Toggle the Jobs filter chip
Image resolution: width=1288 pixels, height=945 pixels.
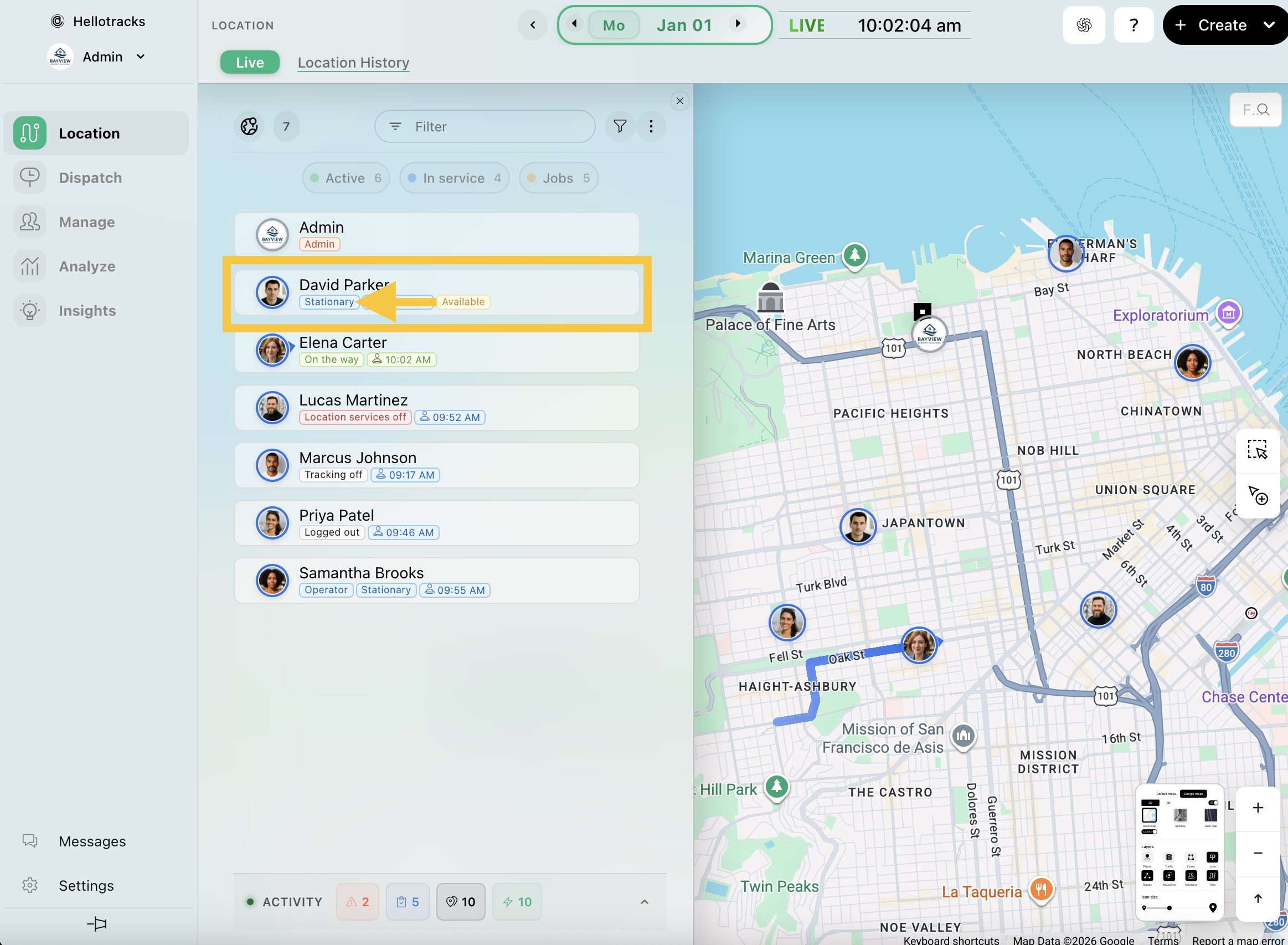558,178
